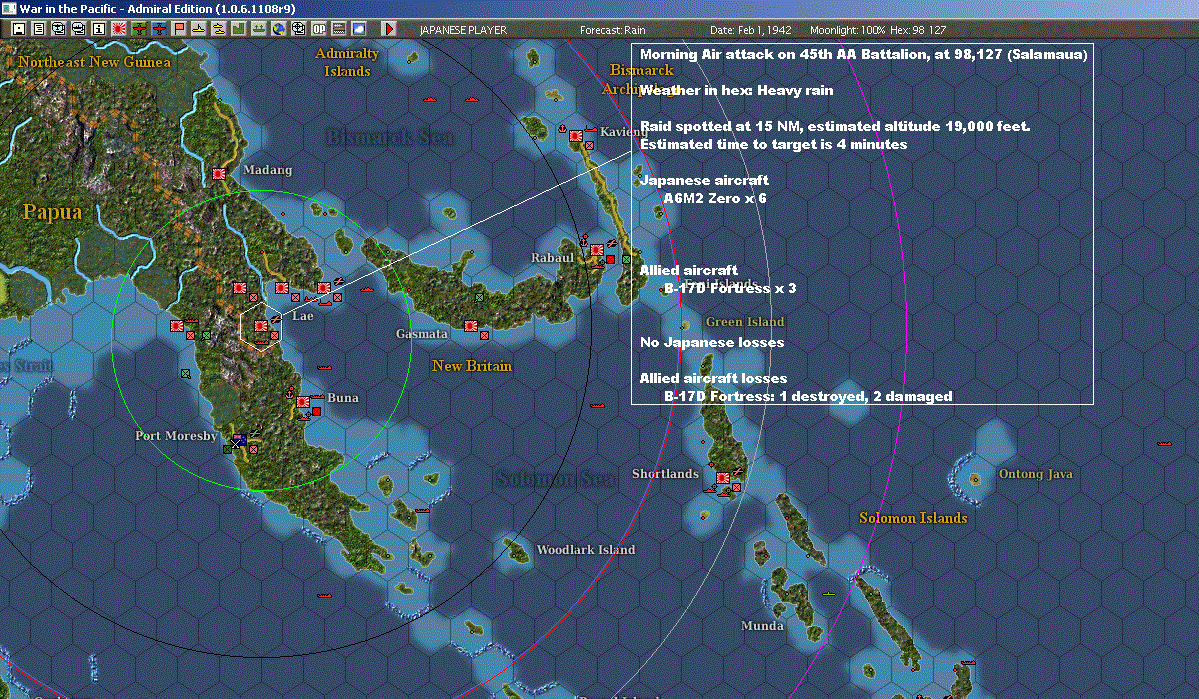The height and width of the screenshot is (699, 1199).
Task: Open the info 'i' toolbar icon
Action: click(x=99, y=29)
